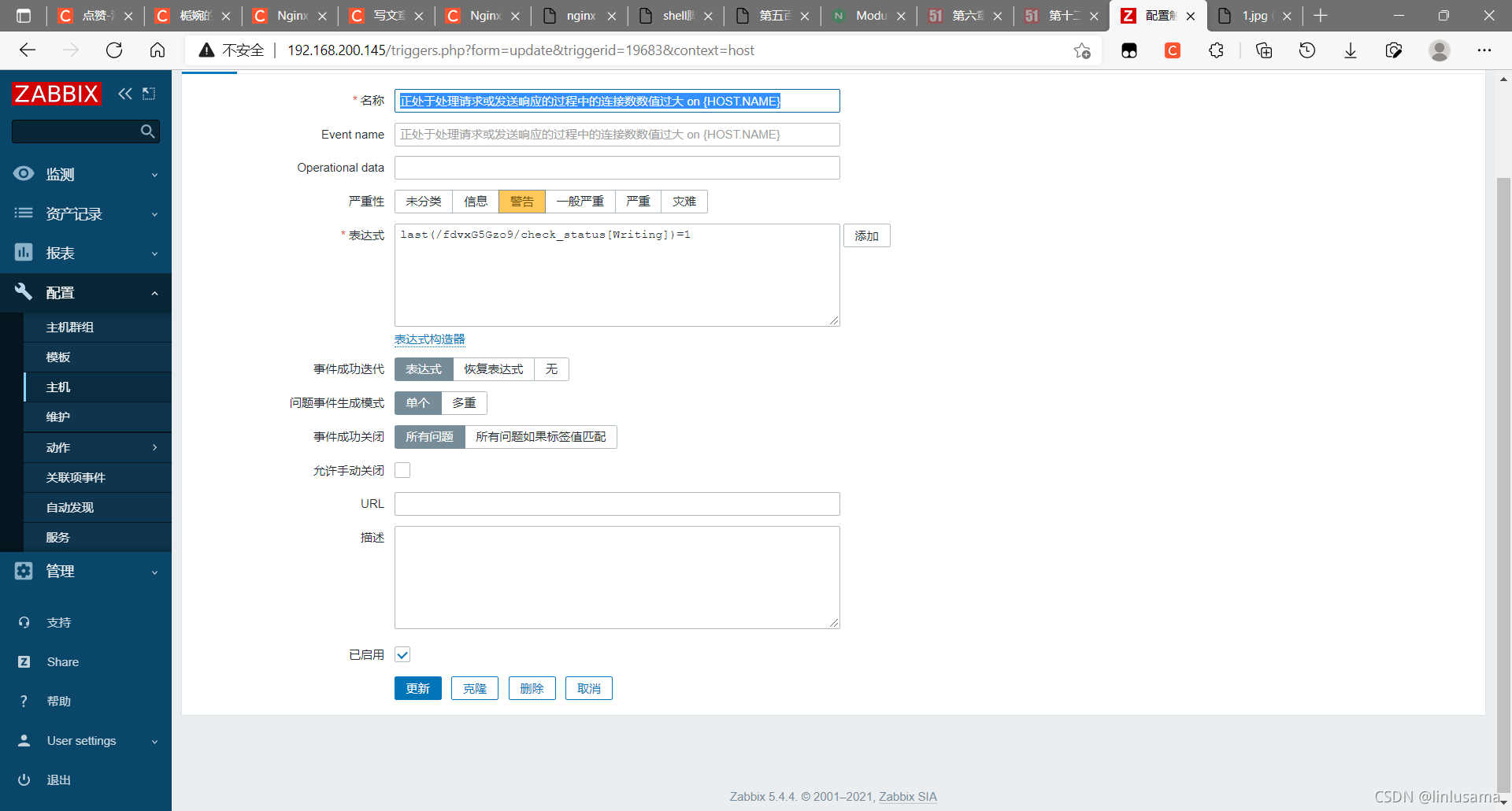This screenshot has width=1512, height=811.
Task: Select 灾难 severity level
Action: (x=684, y=202)
